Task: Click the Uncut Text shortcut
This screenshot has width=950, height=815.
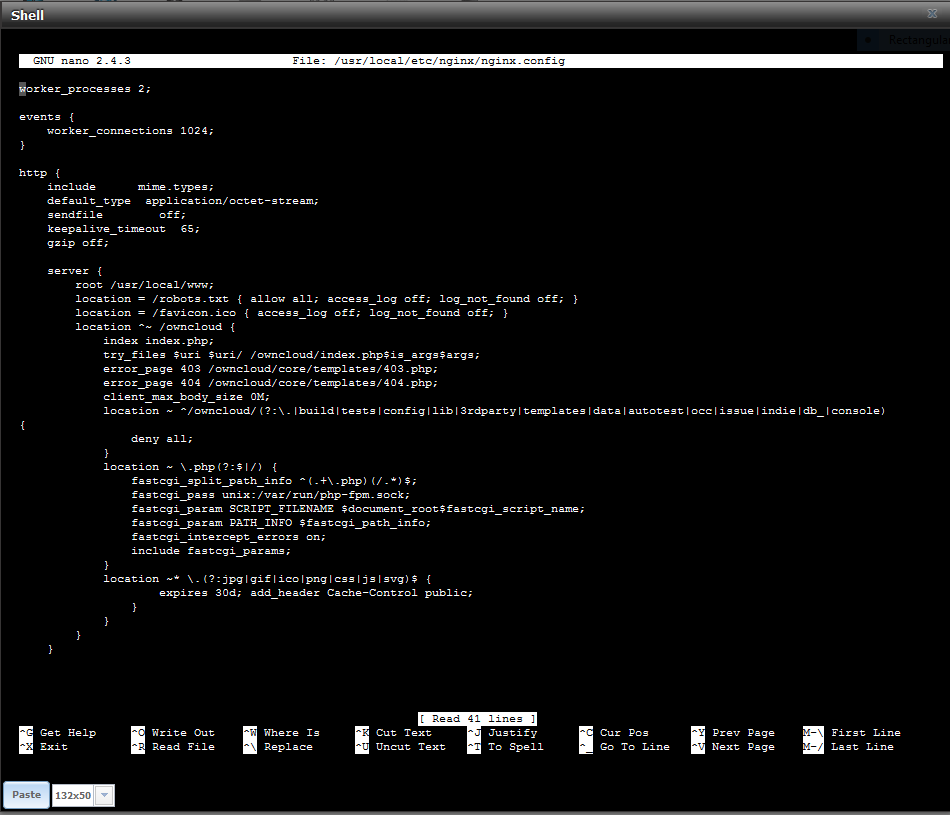Action: coord(410,747)
